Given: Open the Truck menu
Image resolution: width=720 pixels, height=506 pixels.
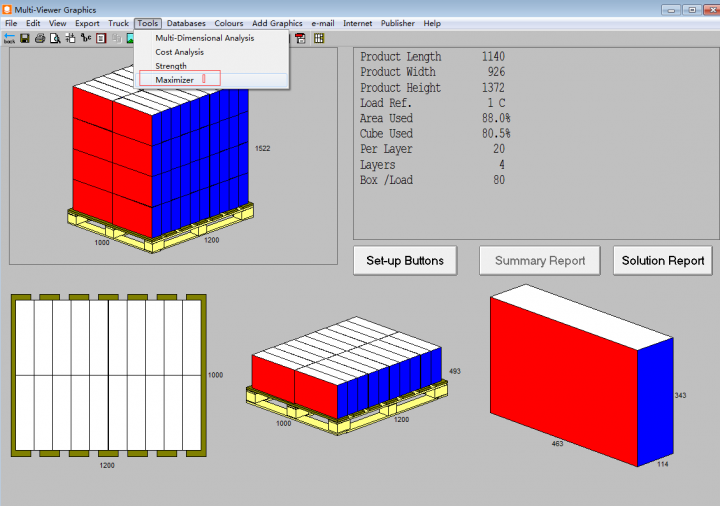Looking at the screenshot, I should pyautogui.click(x=118, y=23).
